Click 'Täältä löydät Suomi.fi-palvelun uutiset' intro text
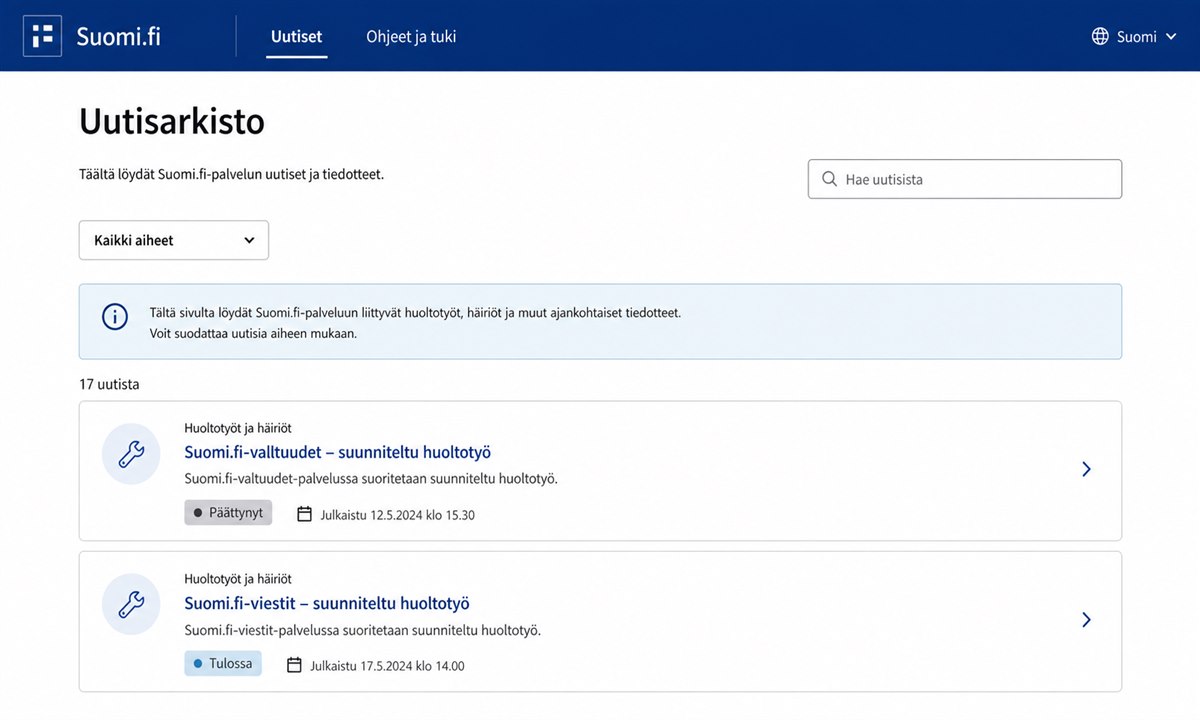 232,174
